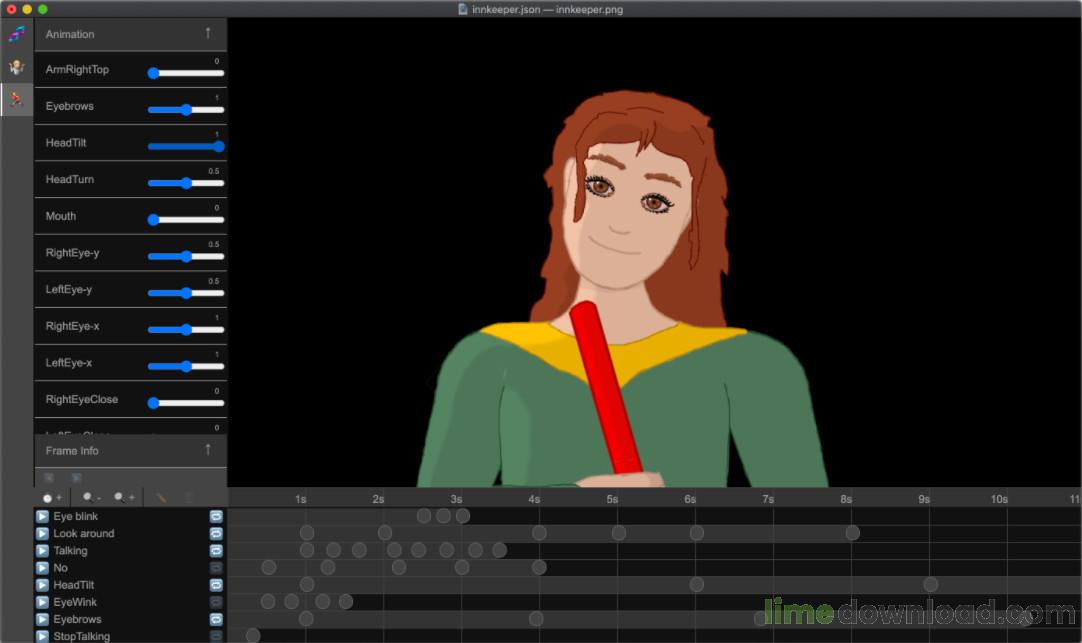Toggle loop on the HeadTilt animation
The image size is (1082, 643).
click(216, 585)
